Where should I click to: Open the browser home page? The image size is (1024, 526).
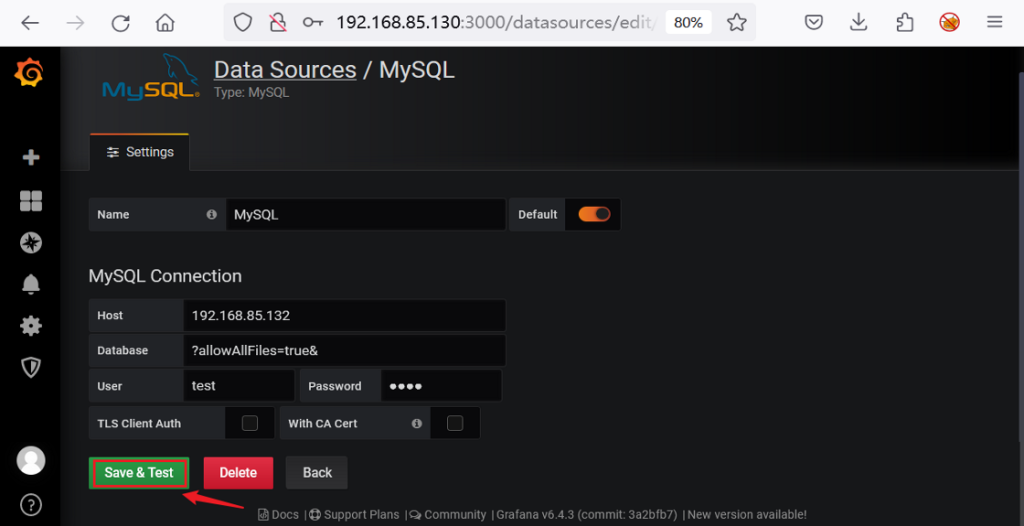click(x=165, y=24)
